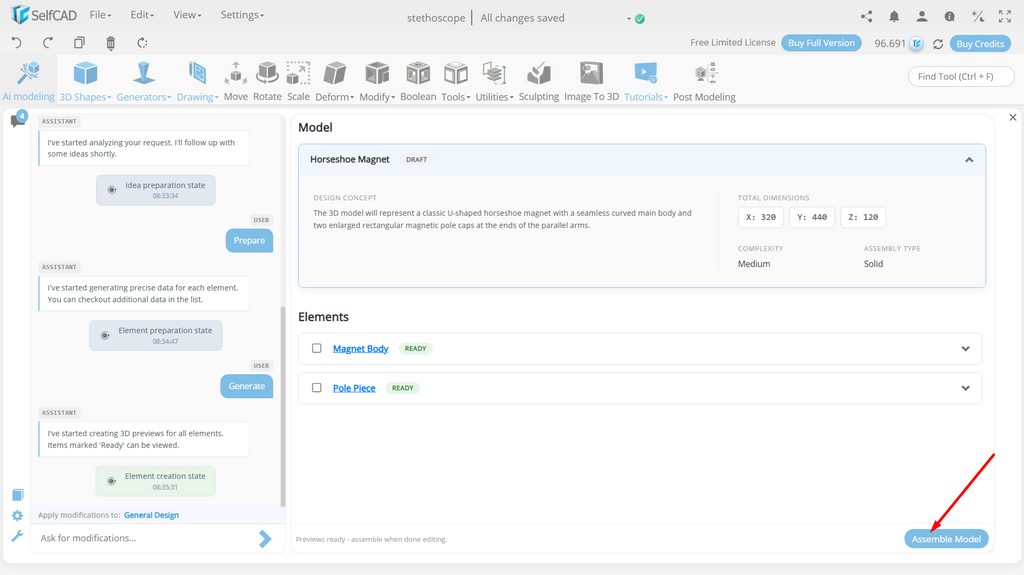Screen dimensions: 1024x575
Task: Open the File menu
Action: 100,14
